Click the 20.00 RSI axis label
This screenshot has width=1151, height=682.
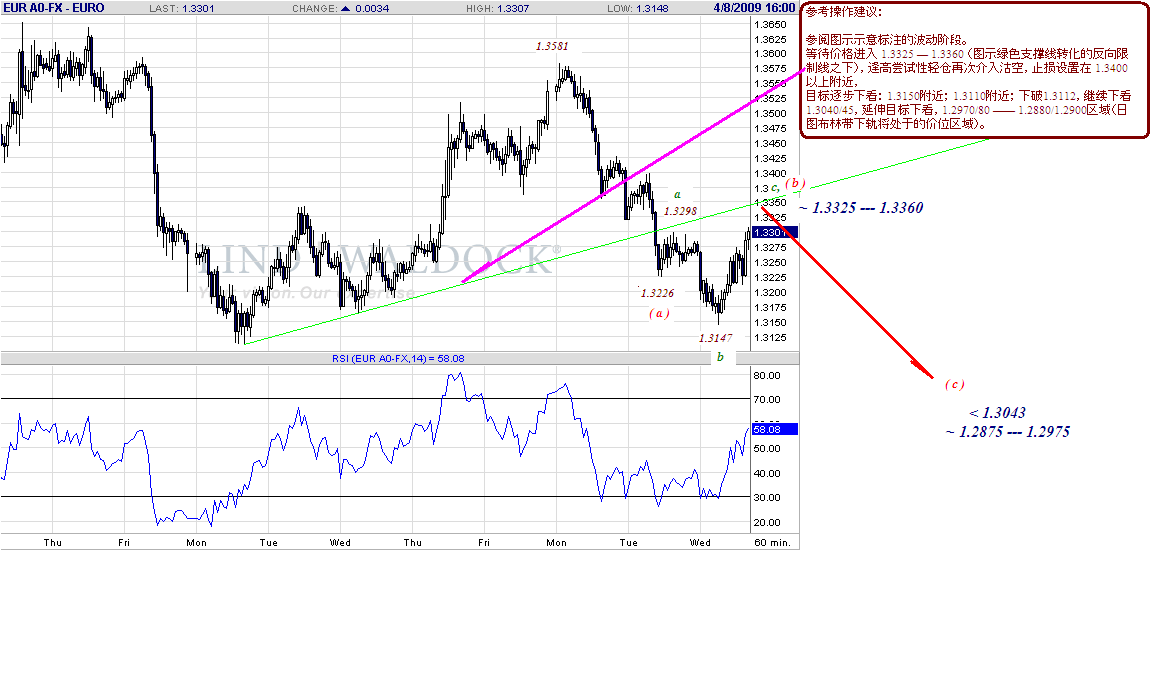point(767,523)
